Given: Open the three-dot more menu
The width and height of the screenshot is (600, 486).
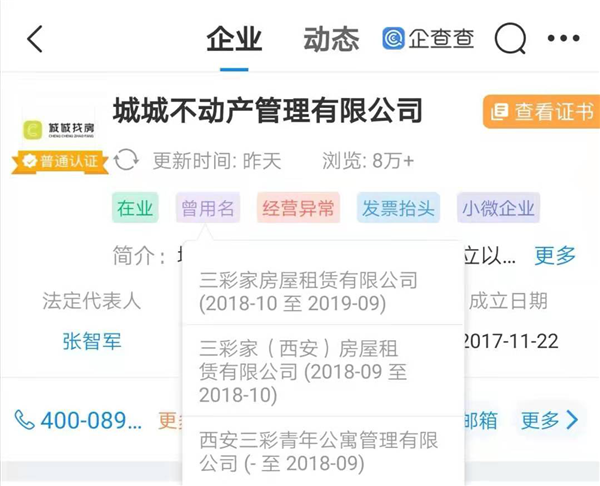Looking at the screenshot, I should pos(564,38).
